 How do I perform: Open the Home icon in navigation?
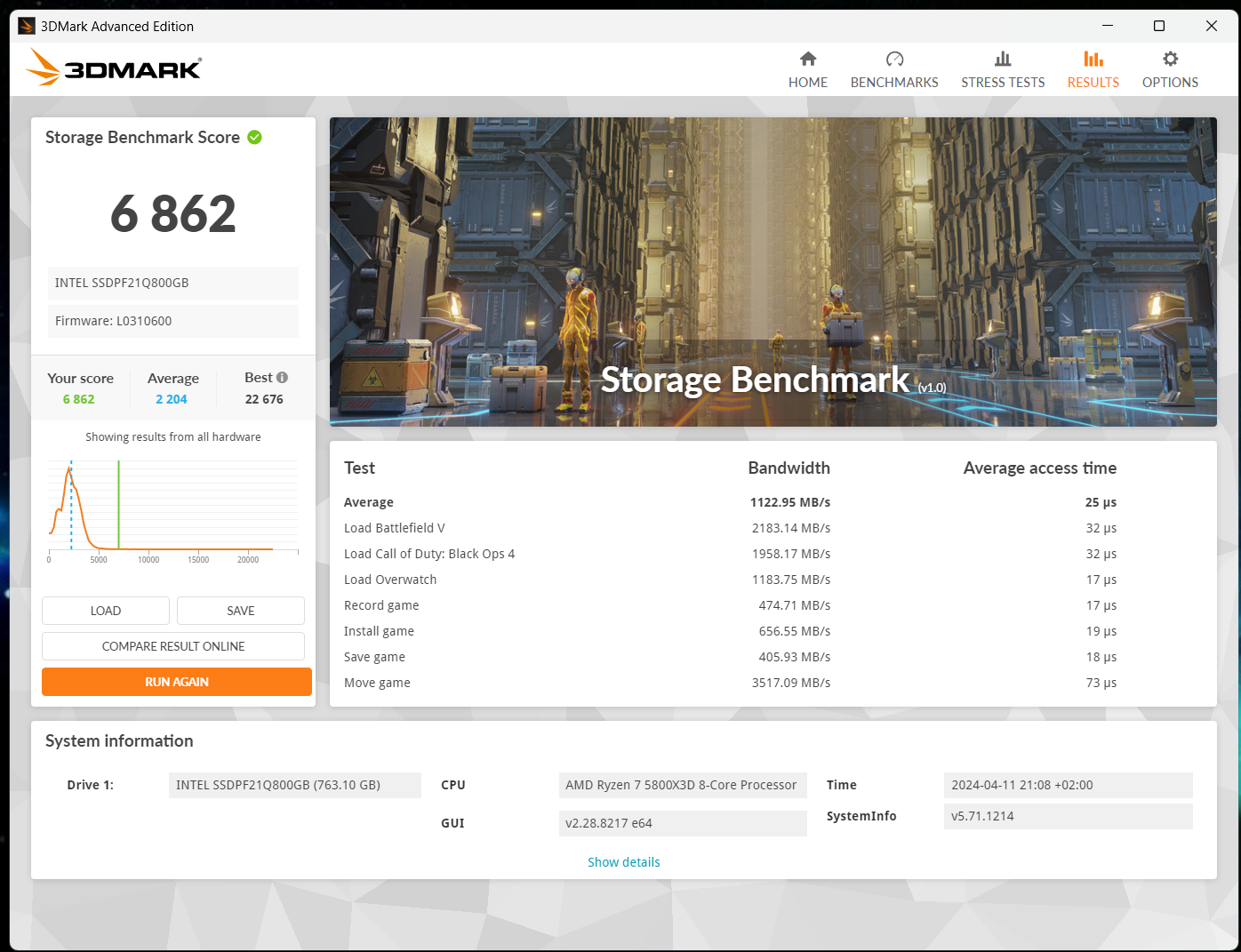point(807,59)
